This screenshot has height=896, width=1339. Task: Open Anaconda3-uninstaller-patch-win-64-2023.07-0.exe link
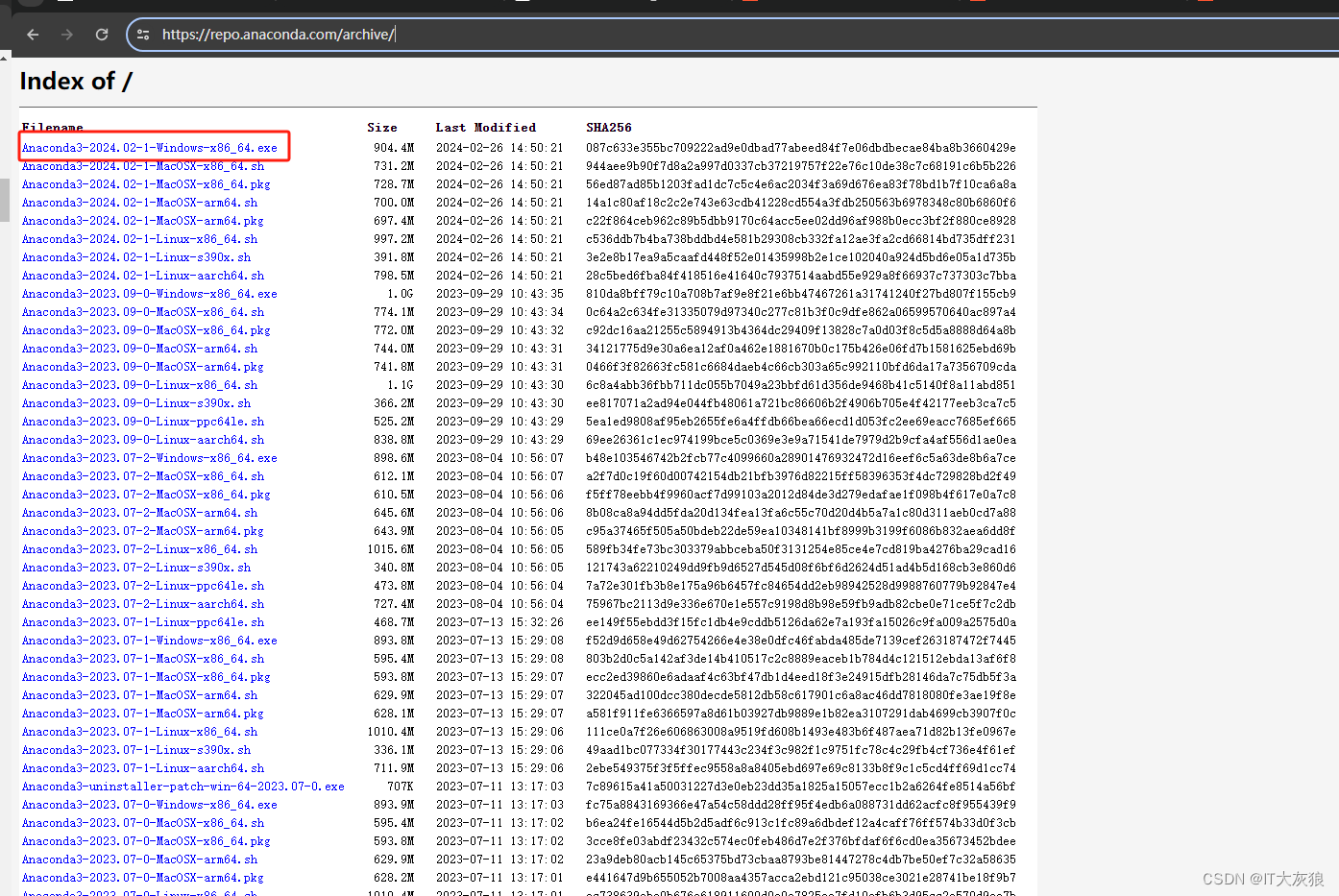point(183,787)
